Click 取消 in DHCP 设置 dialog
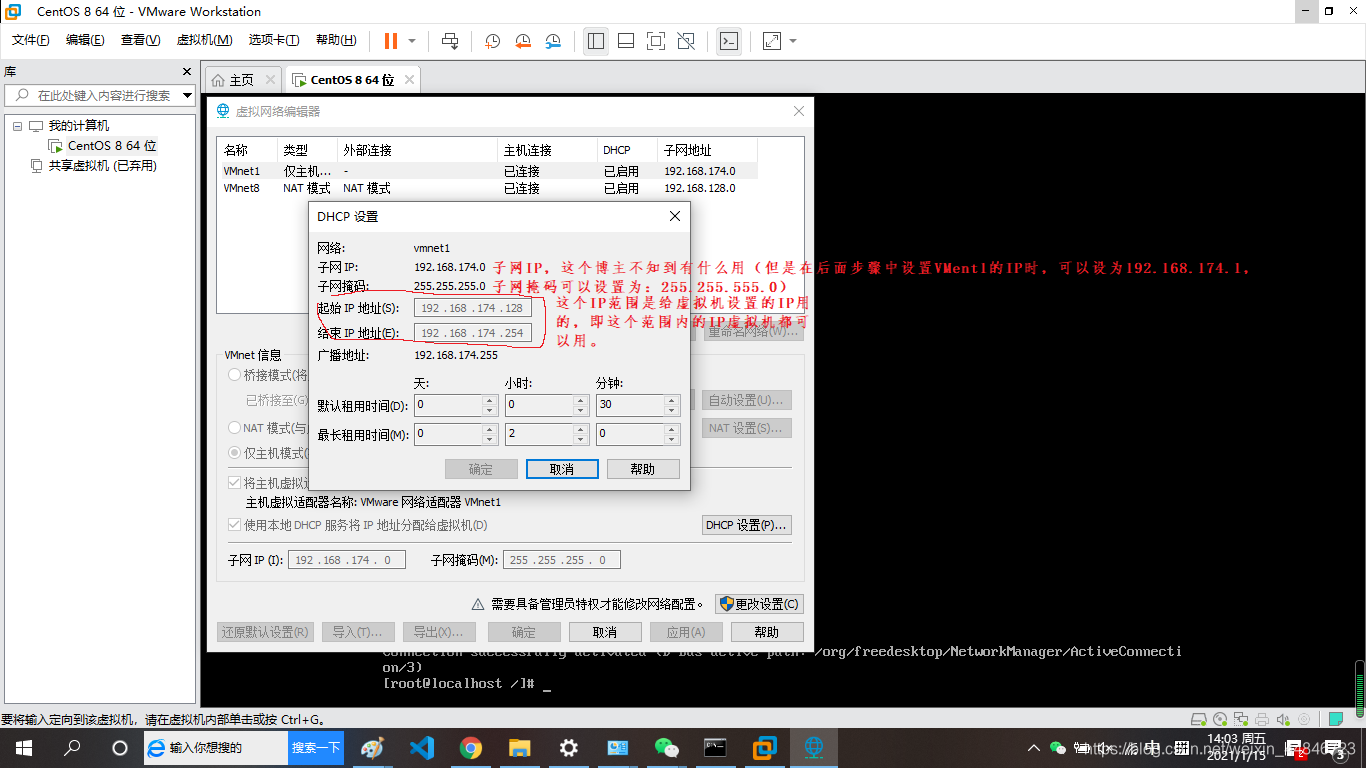 point(562,469)
